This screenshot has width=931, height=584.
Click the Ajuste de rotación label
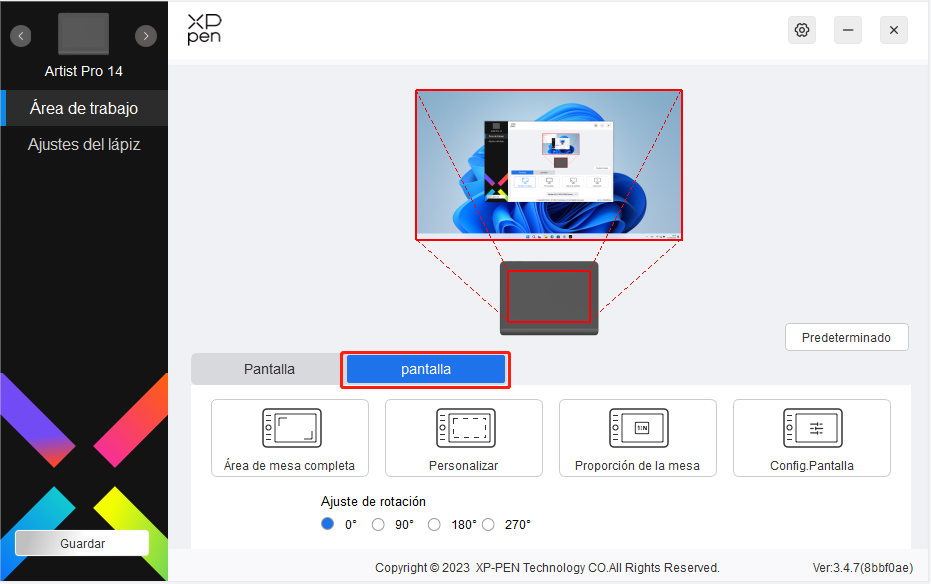coord(373,502)
